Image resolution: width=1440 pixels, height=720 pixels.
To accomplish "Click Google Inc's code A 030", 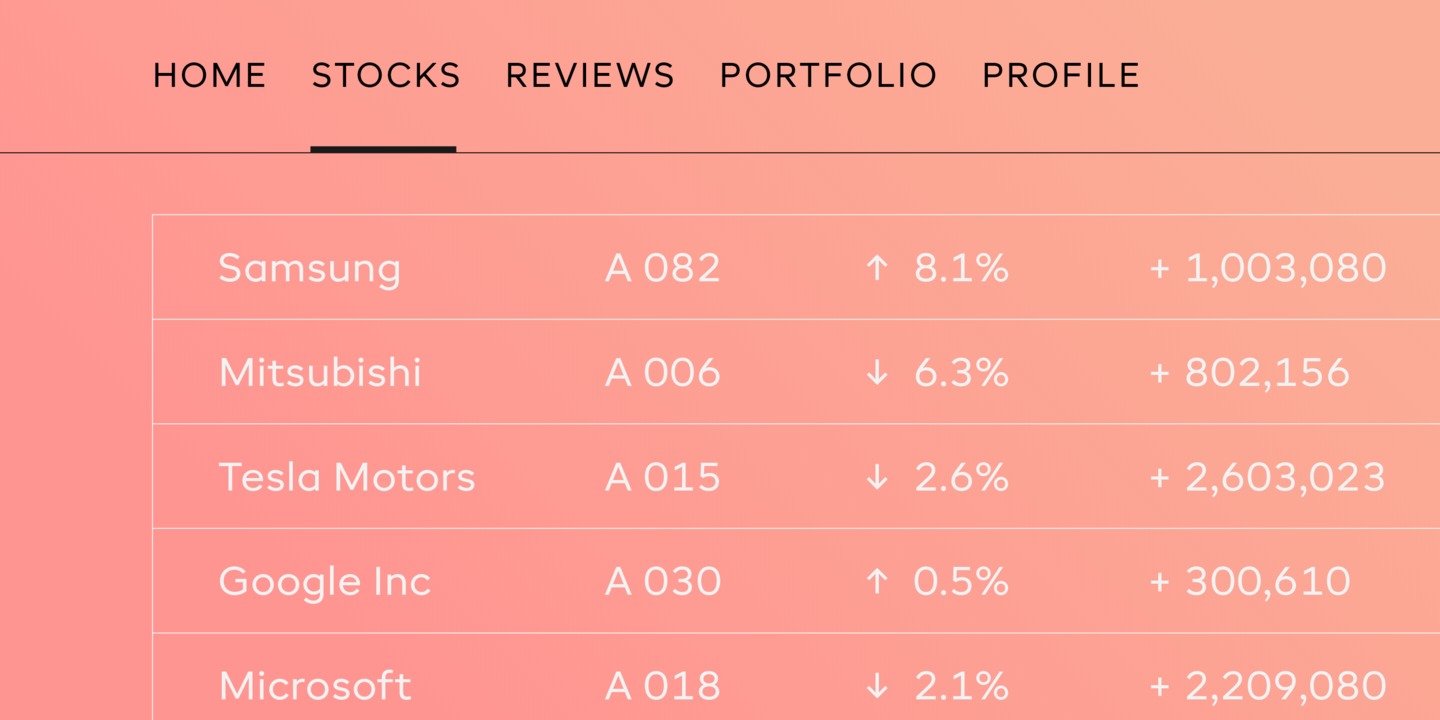I will pyautogui.click(x=663, y=582).
